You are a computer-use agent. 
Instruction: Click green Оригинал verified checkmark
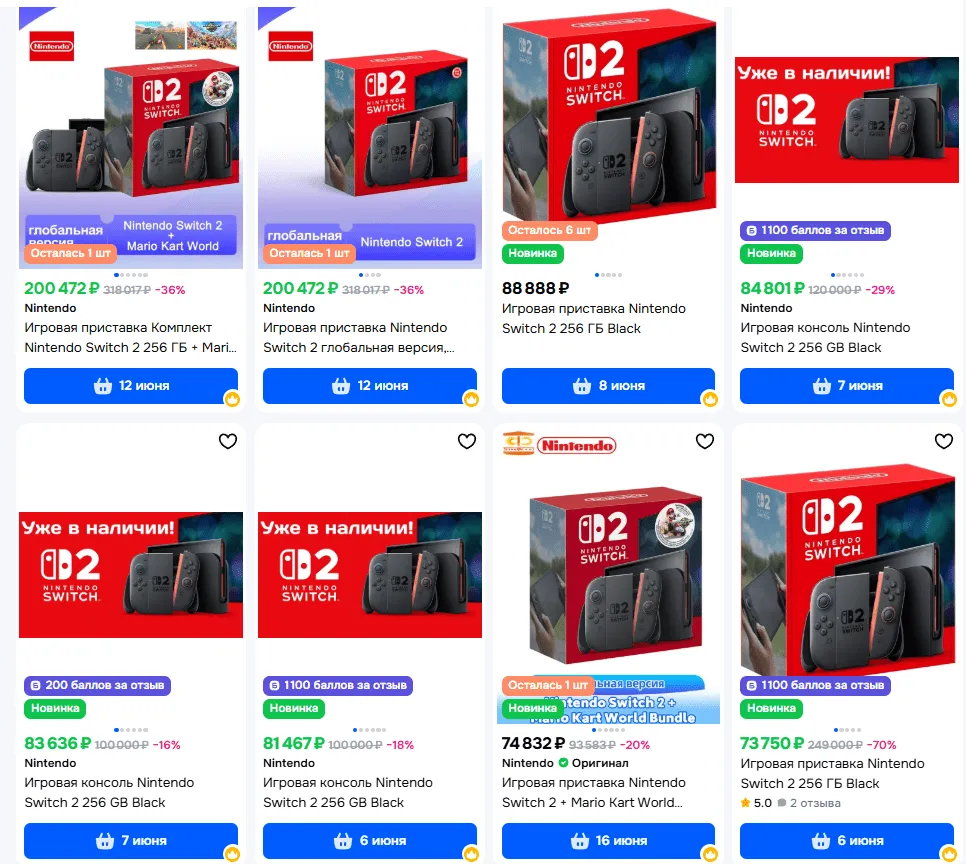point(563,763)
